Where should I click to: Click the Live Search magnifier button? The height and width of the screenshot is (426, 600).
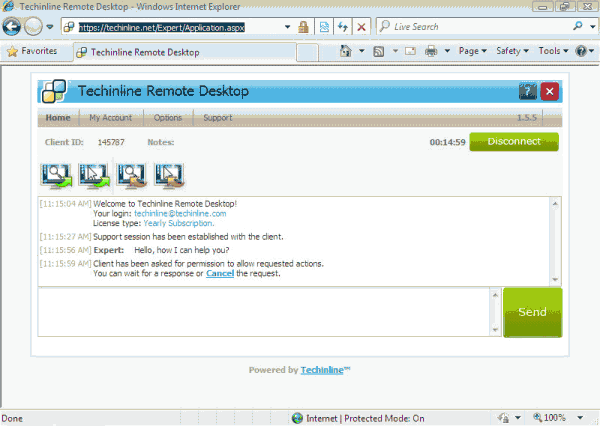[x=578, y=26]
